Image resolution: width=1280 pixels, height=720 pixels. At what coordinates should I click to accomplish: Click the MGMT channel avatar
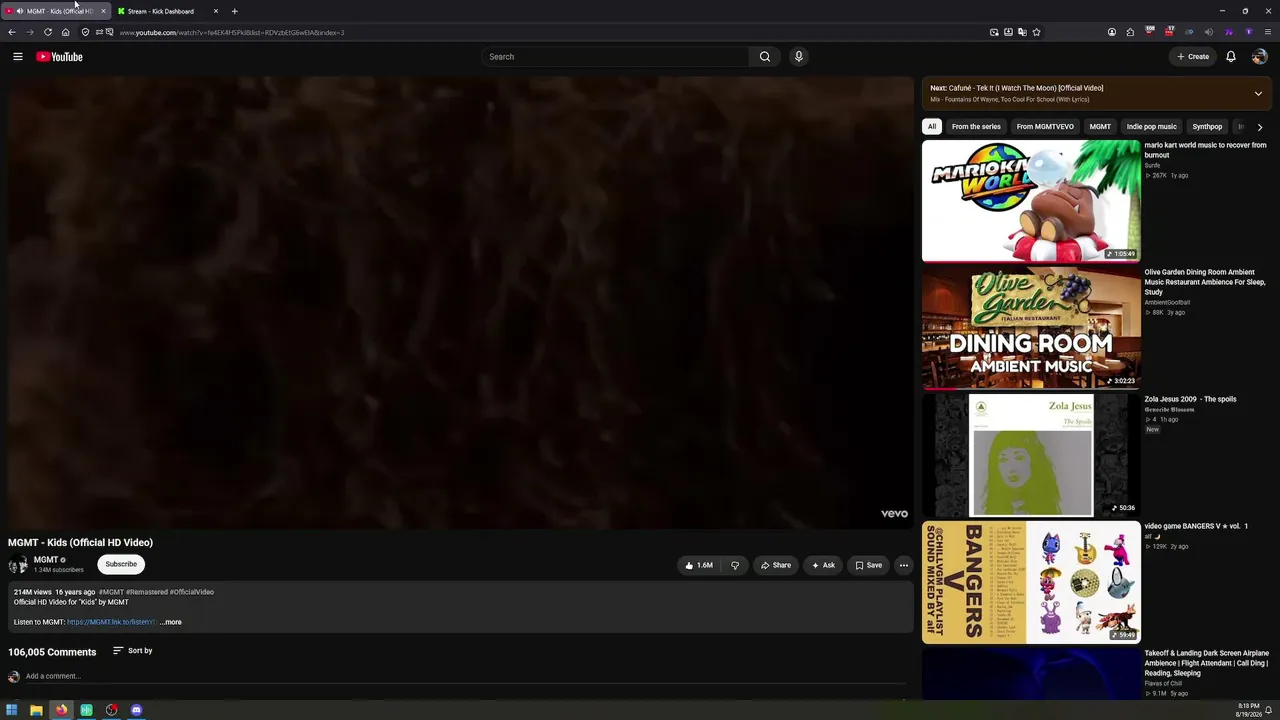click(18, 564)
